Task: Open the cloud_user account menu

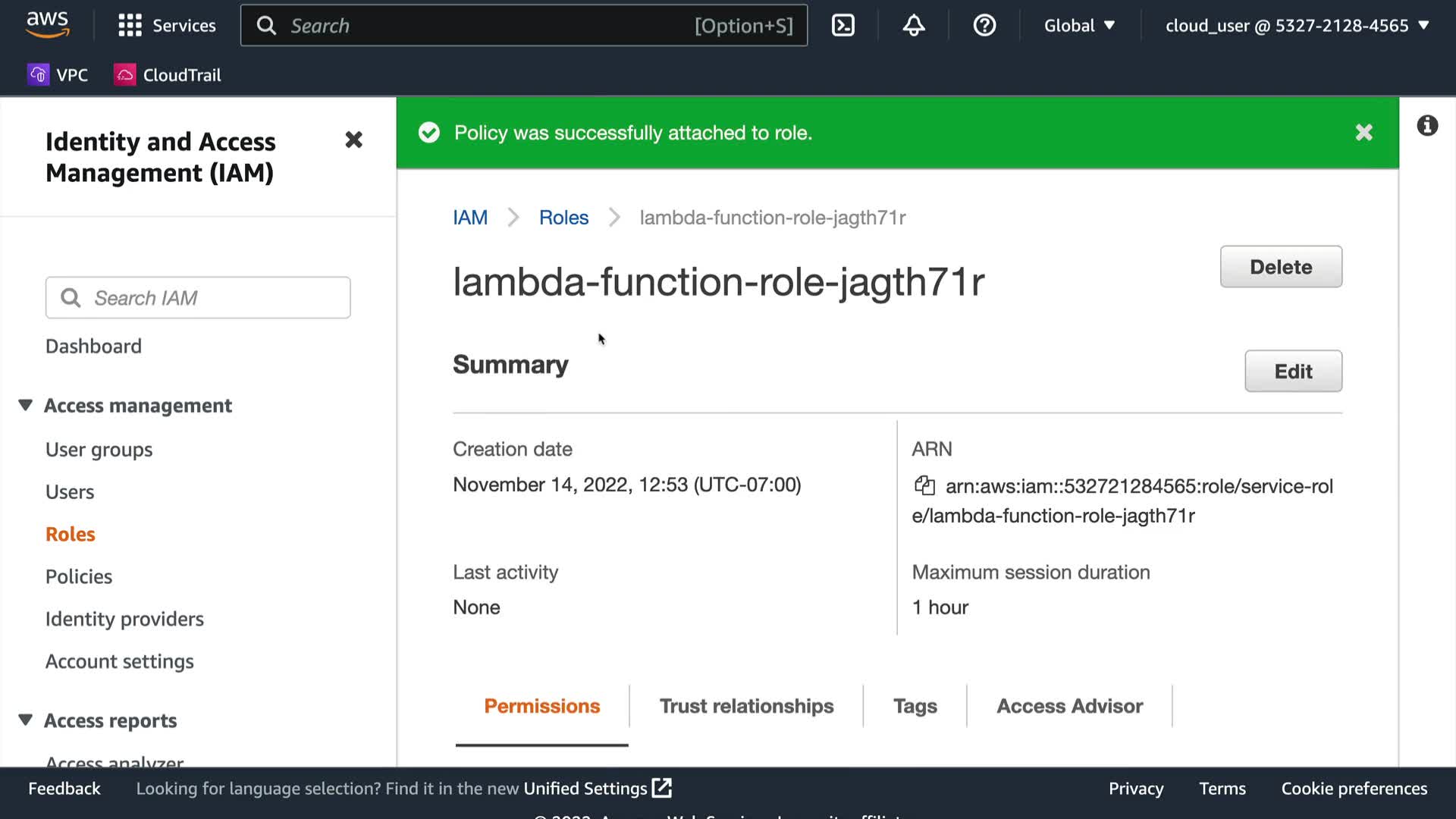Action: [x=1297, y=25]
